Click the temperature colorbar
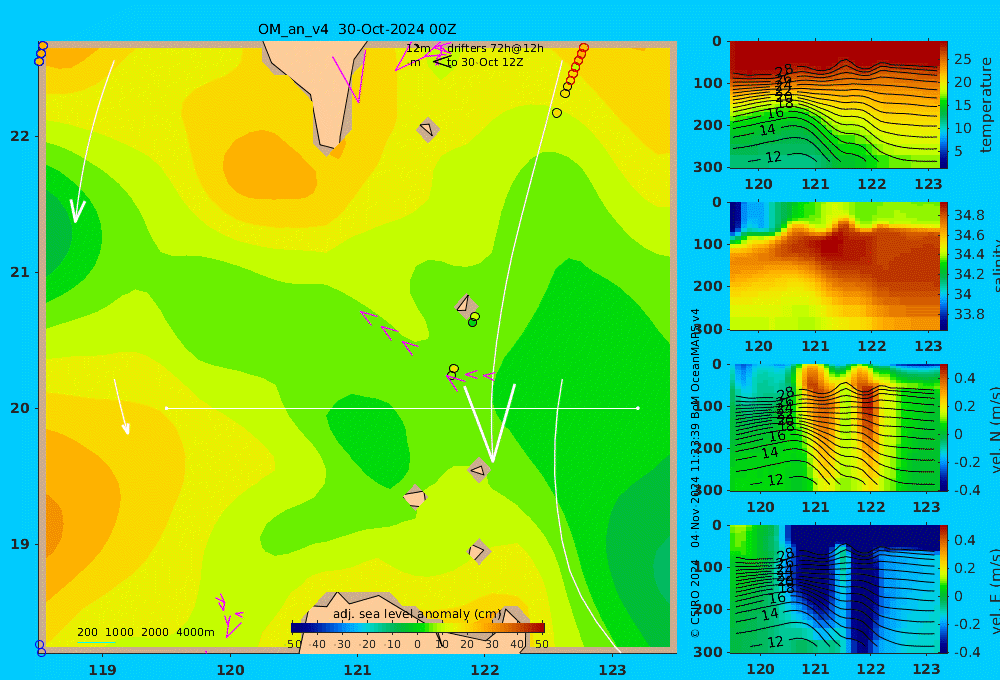The image size is (1000, 680). pos(943,105)
